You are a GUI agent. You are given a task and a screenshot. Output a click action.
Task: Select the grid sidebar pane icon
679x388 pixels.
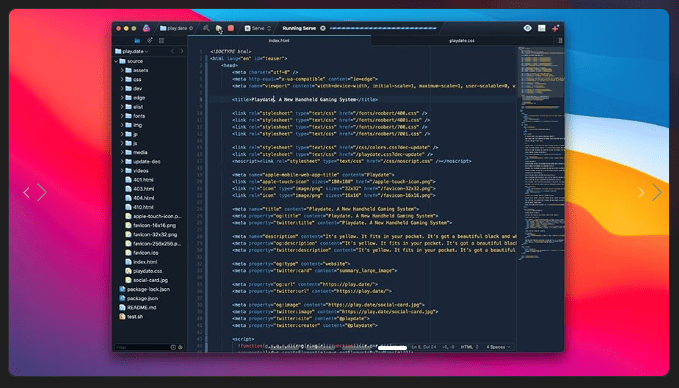pyautogui.click(x=162, y=40)
